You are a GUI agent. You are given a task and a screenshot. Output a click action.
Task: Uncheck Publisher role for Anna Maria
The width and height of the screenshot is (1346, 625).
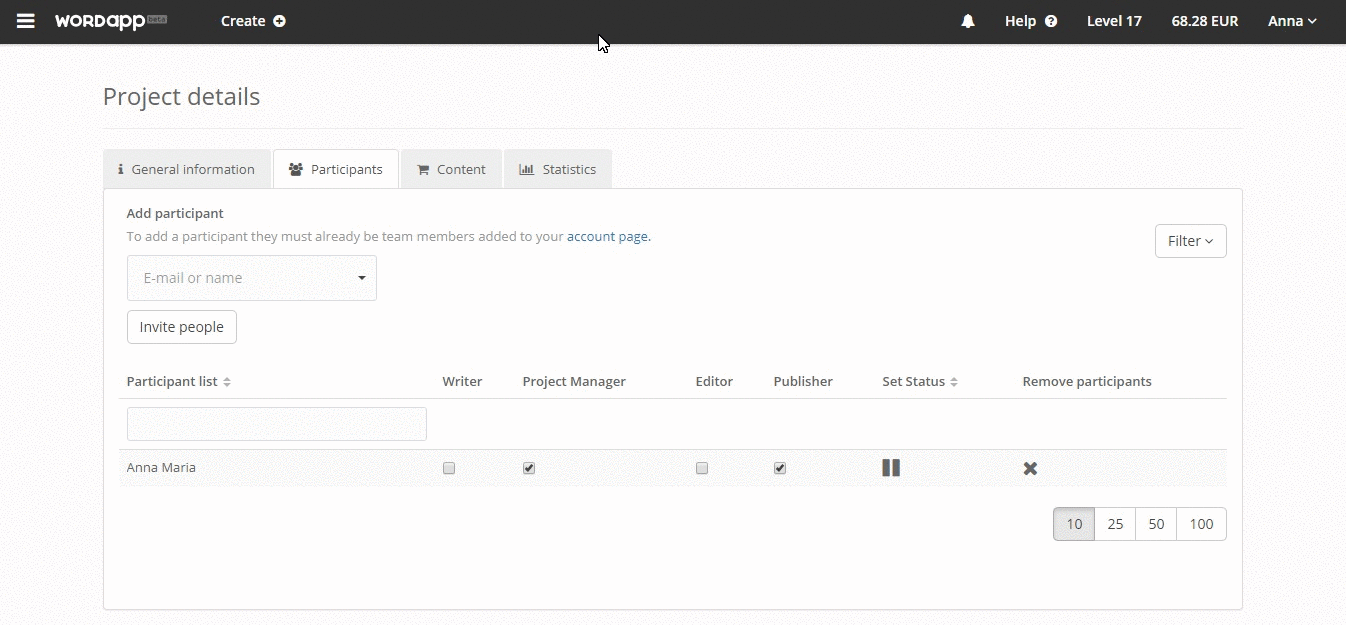tap(780, 468)
